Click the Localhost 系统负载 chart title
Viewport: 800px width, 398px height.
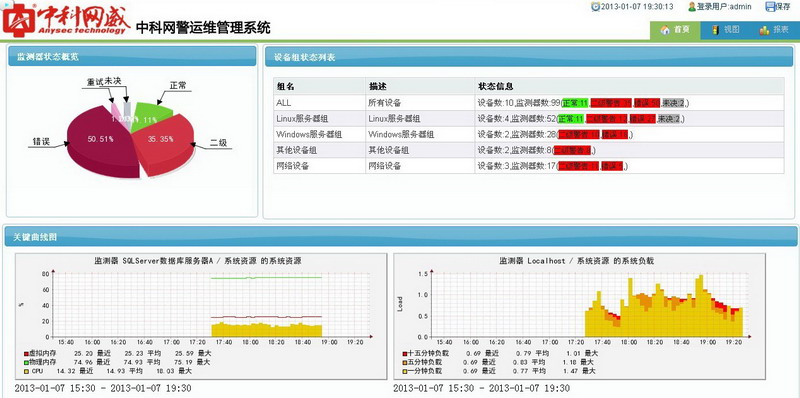(577, 261)
